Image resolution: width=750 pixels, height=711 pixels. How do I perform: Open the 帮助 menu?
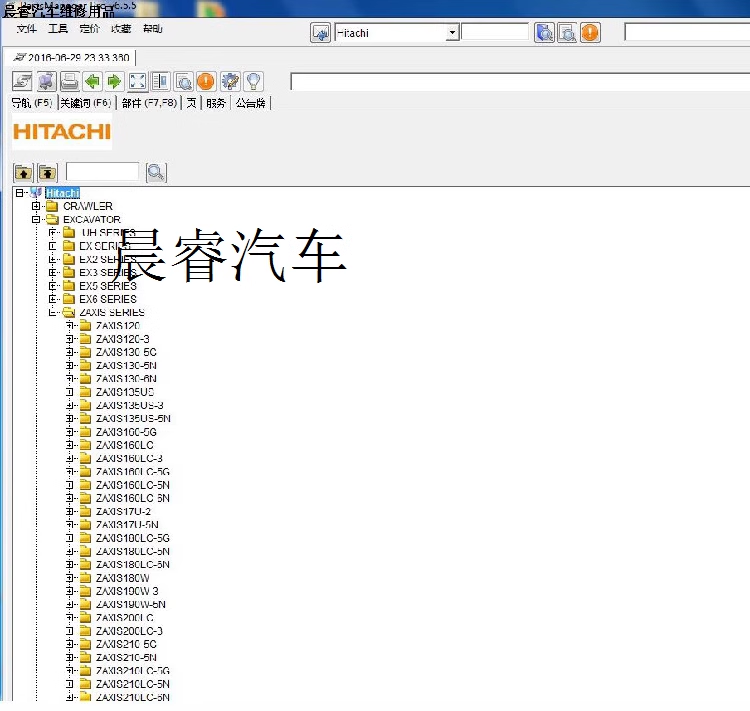(x=153, y=29)
